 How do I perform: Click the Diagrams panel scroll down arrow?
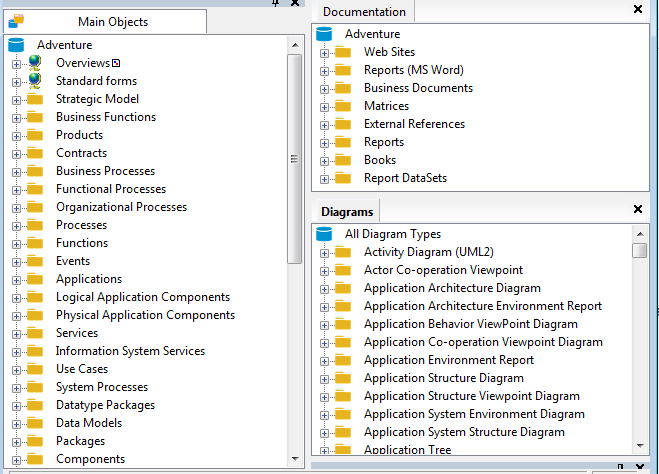pyautogui.click(x=640, y=447)
